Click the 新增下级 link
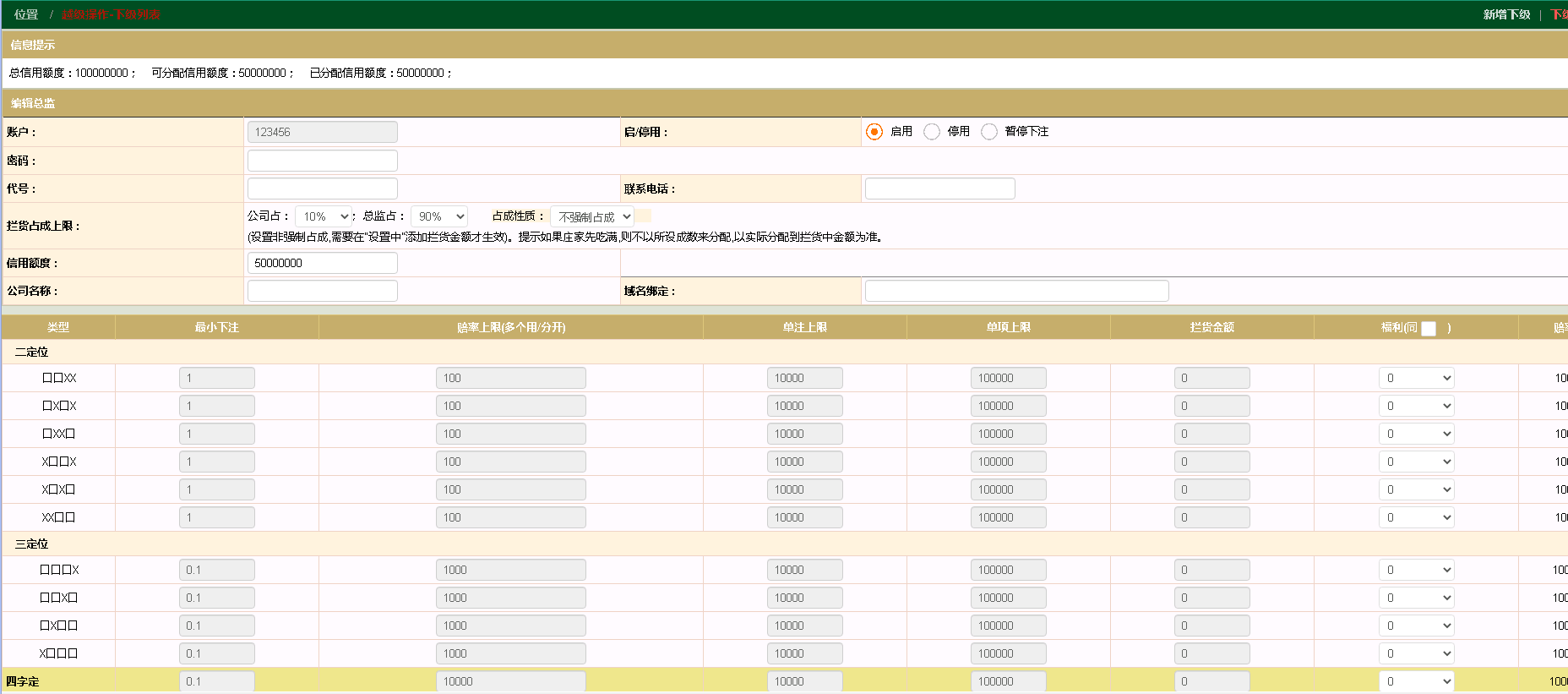The height and width of the screenshot is (694, 1568). [1506, 14]
